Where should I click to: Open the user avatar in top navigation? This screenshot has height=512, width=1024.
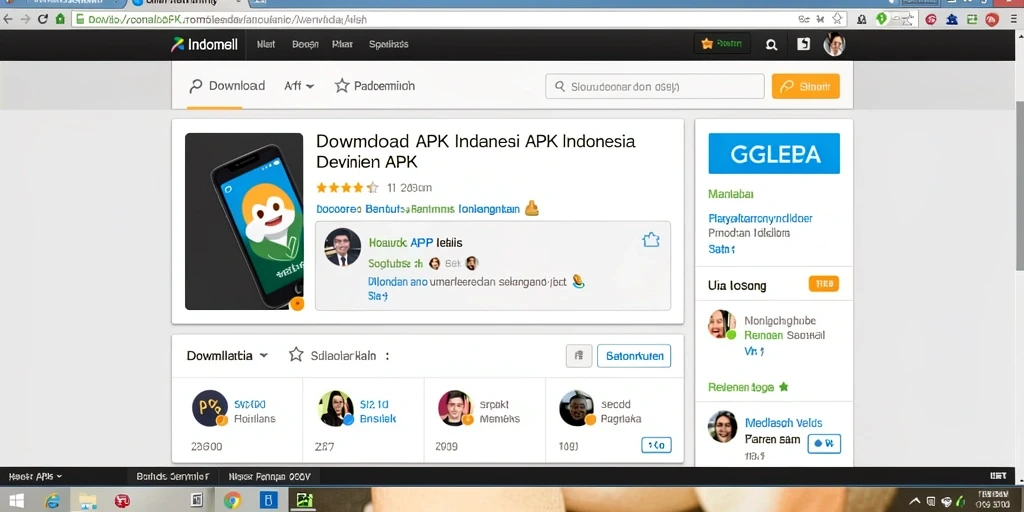click(834, 44)
